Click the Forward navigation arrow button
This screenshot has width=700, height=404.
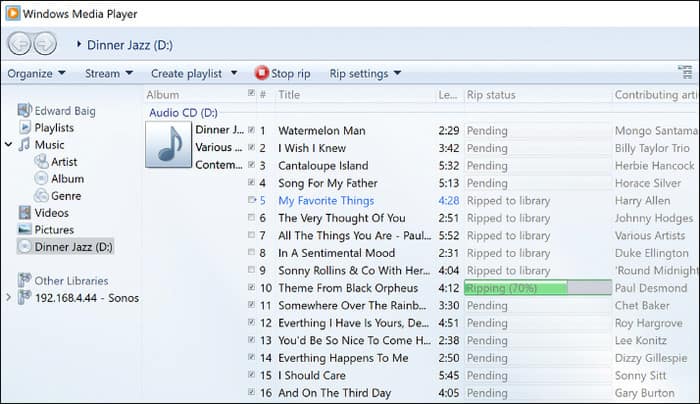pyautogui.click(x=45, y=44)
